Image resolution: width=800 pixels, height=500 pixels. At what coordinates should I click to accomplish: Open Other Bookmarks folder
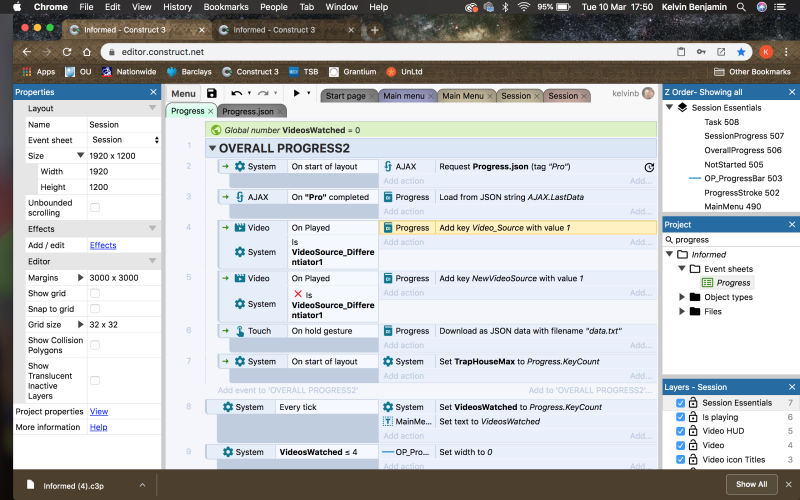(x=753, y=72)
